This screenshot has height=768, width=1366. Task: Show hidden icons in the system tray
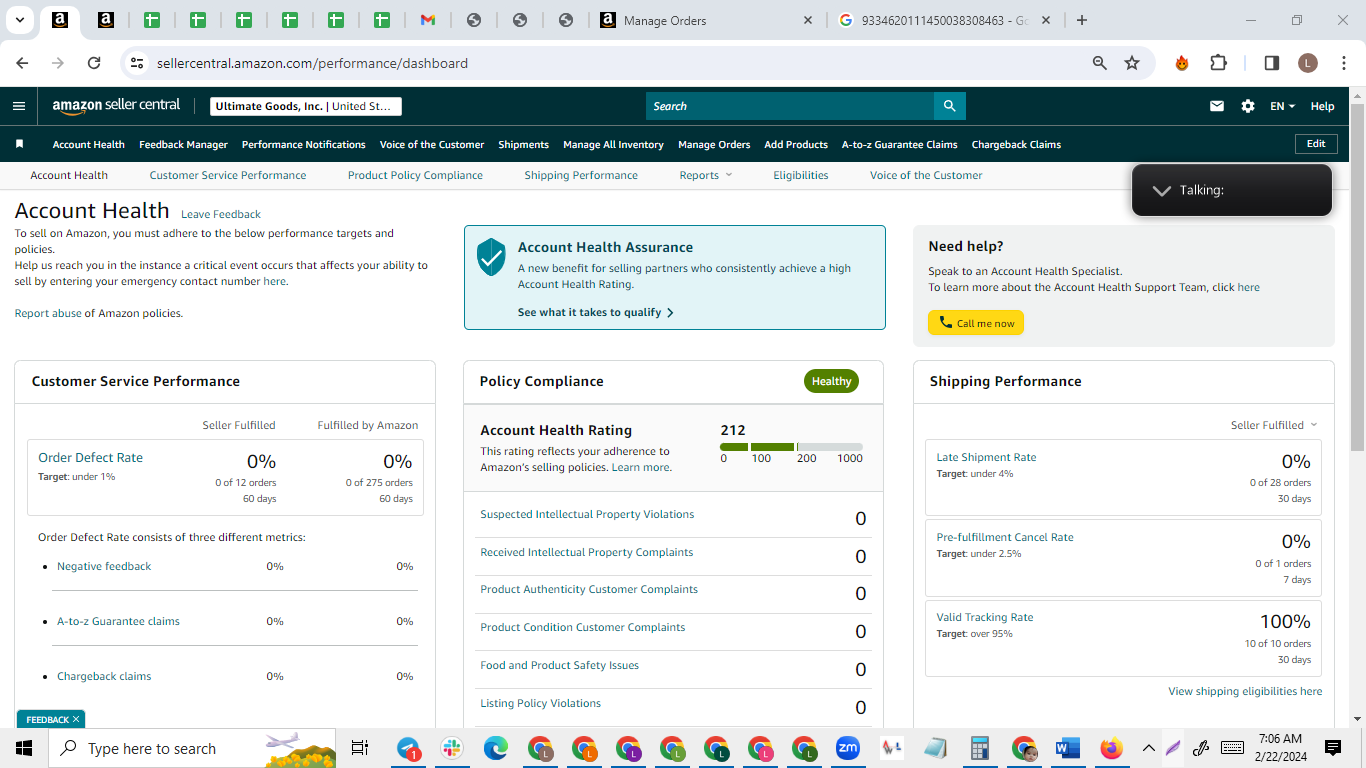pyautogui.click(x=1148, y=748)
